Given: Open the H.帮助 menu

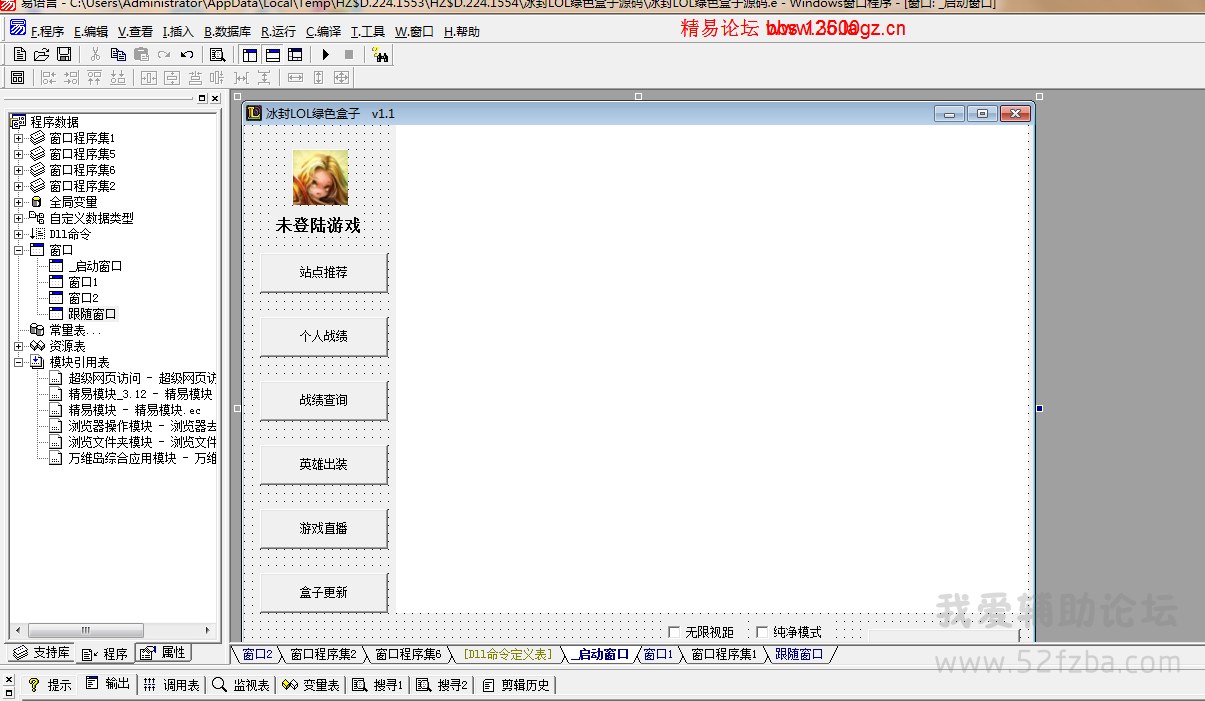Looking at the screenshot, I should (461, 31).
